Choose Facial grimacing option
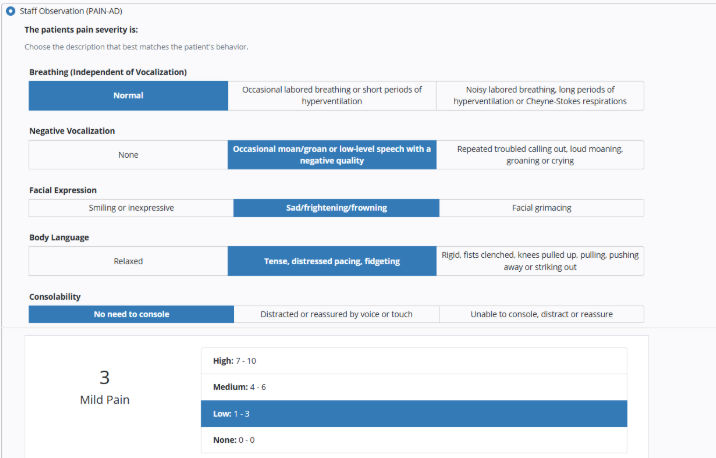 pos(542,208)
